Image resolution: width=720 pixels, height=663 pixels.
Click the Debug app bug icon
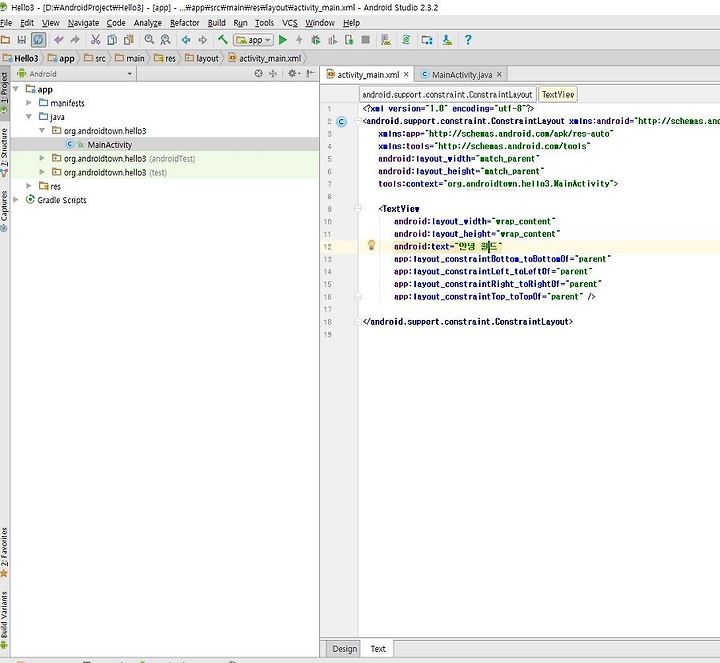point(316,40)
